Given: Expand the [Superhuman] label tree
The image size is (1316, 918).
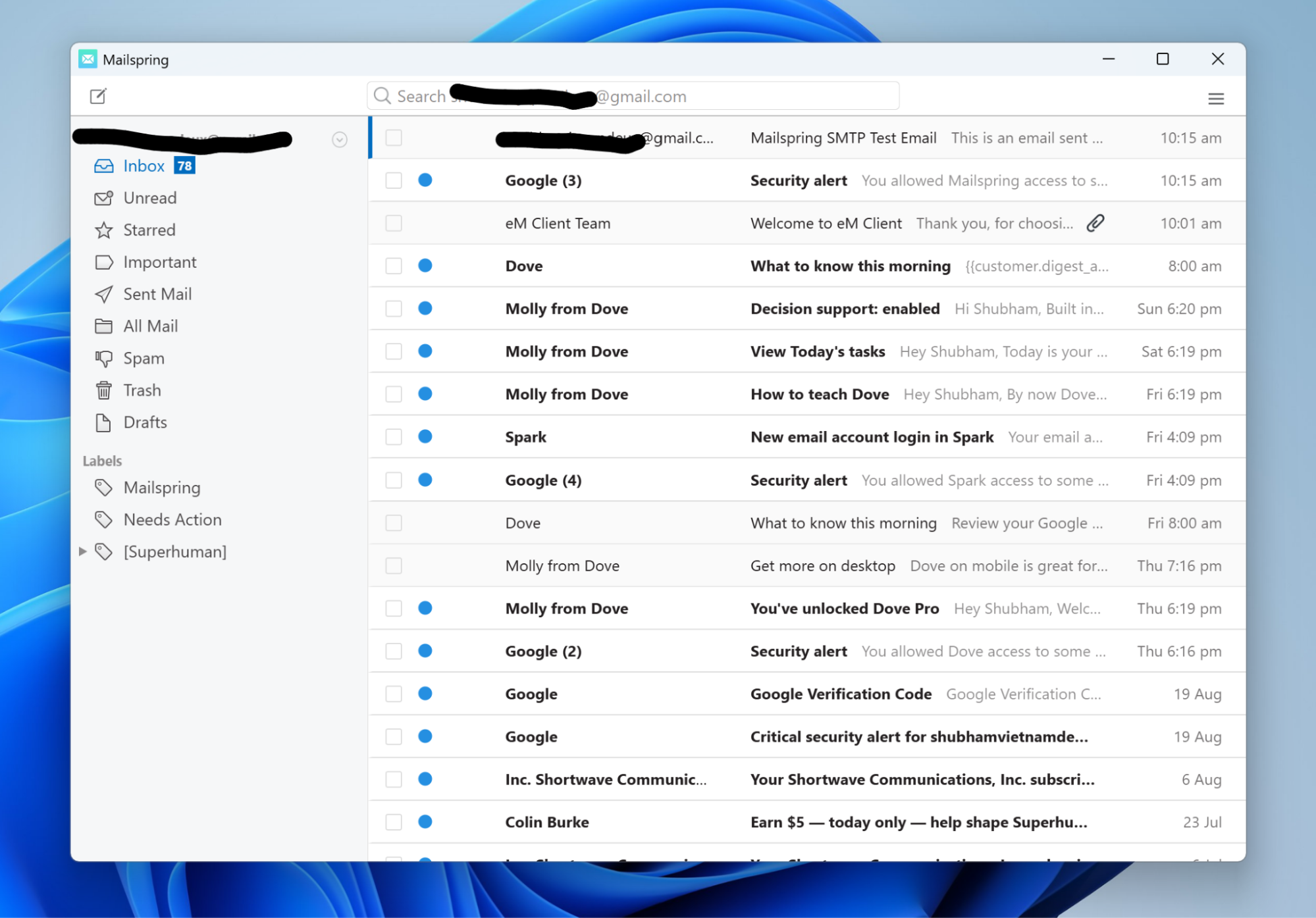Looking at the screenshot, I should click(83, 551).
